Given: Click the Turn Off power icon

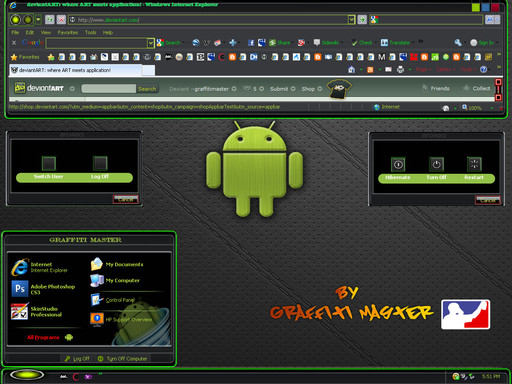Looking at the screenshot, I should pos(436,164).
